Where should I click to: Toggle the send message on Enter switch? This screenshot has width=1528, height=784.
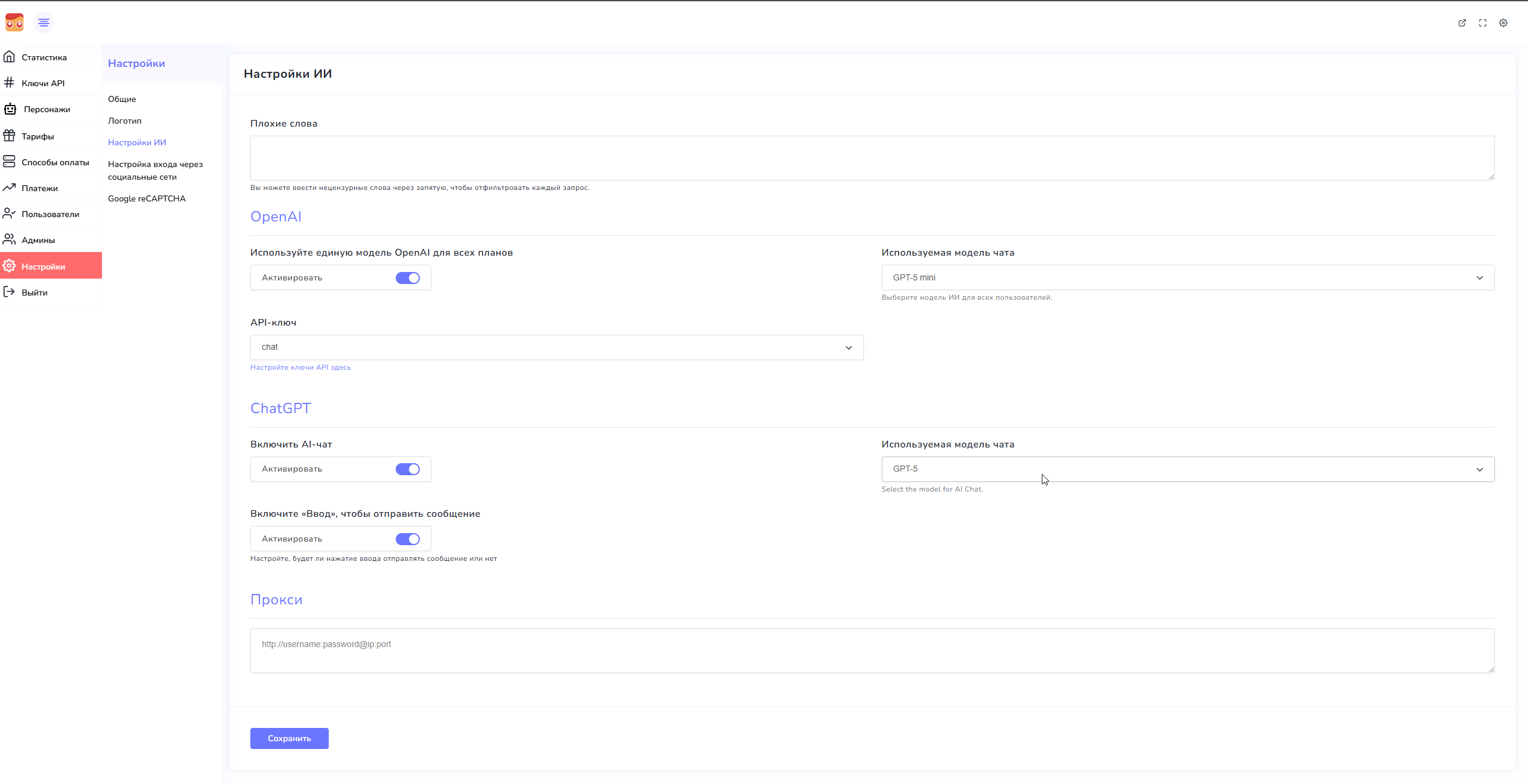tap(407, 539)
